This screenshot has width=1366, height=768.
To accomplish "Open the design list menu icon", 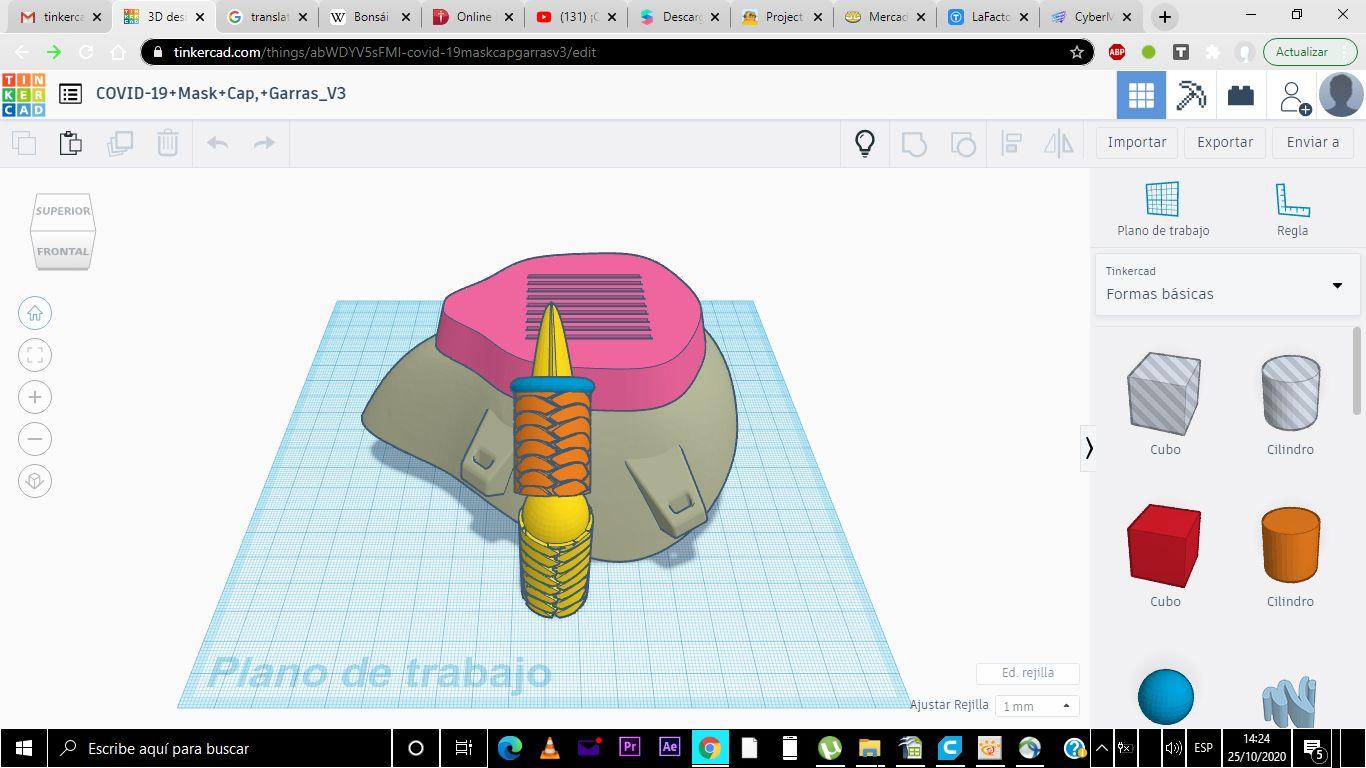I will tap(70, 94).
